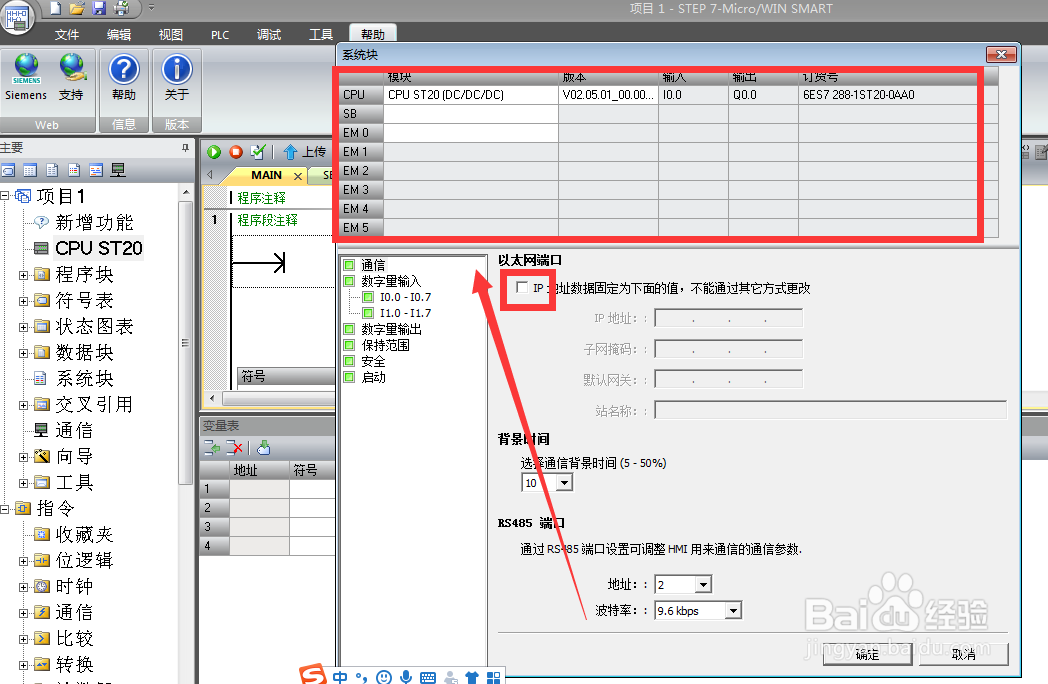Click the Sogou input method S icon
1048x684 pixels.
313,674
